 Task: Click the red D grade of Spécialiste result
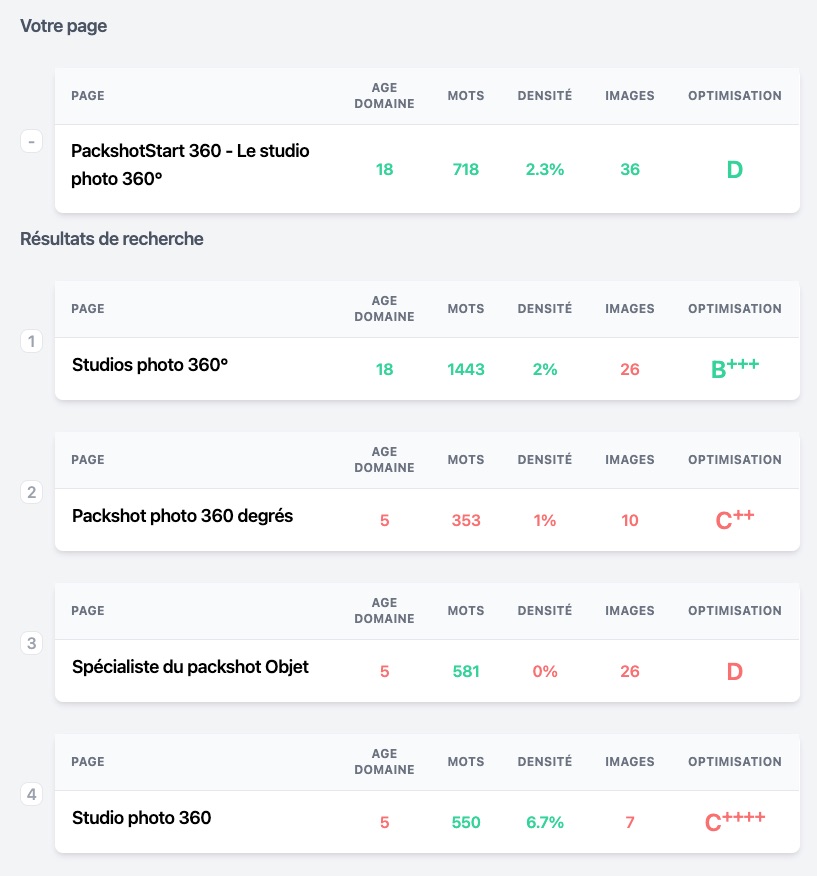coord(734,672)
